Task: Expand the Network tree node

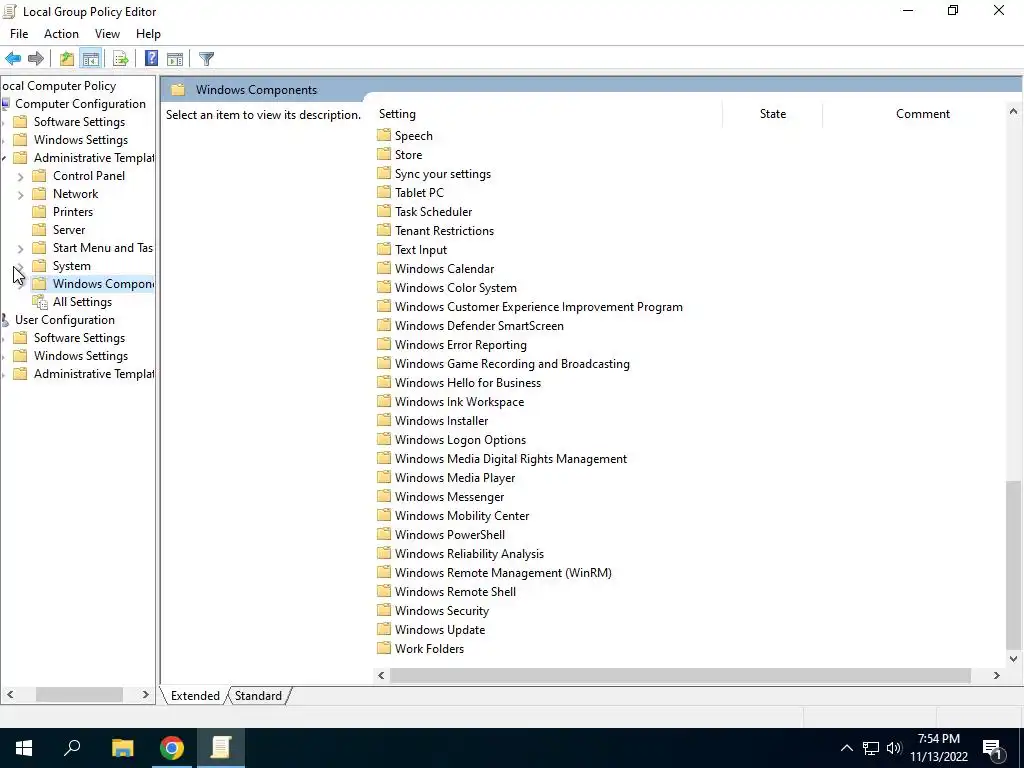Action: [20, 195]
